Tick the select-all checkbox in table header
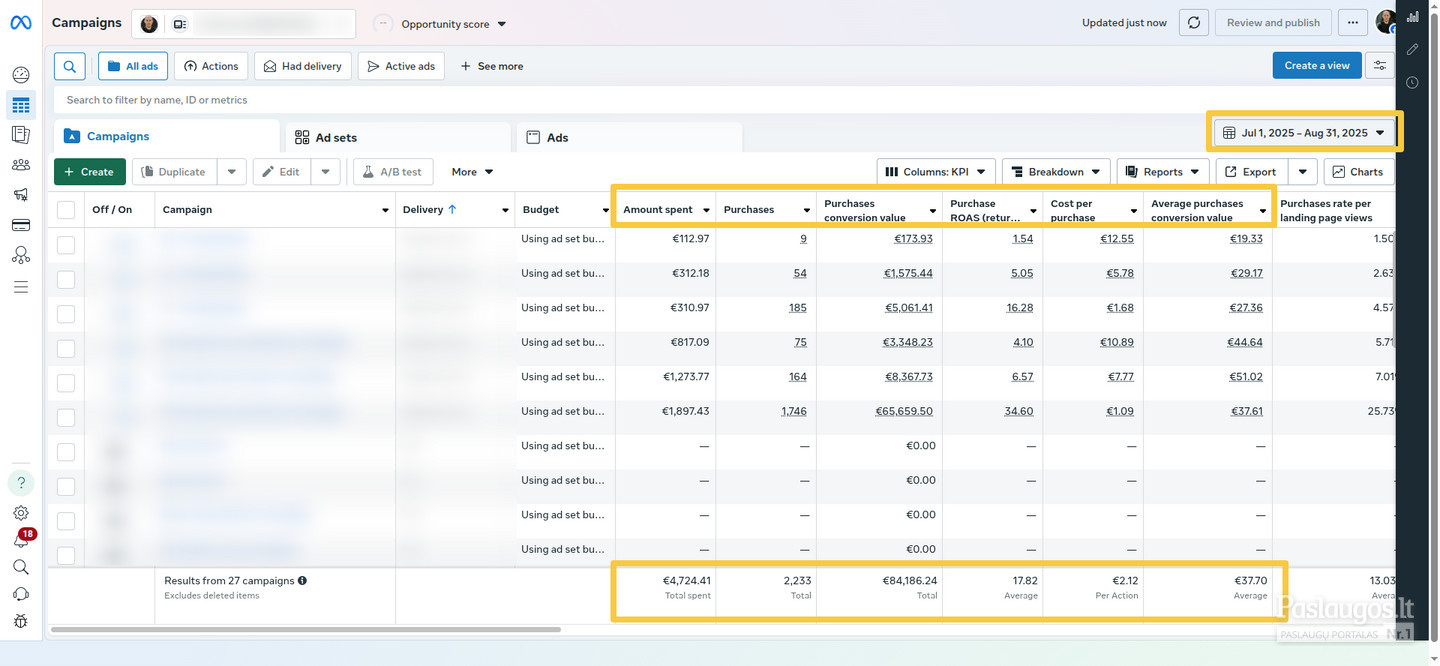The image size is (1440, 666). point(66,210)
